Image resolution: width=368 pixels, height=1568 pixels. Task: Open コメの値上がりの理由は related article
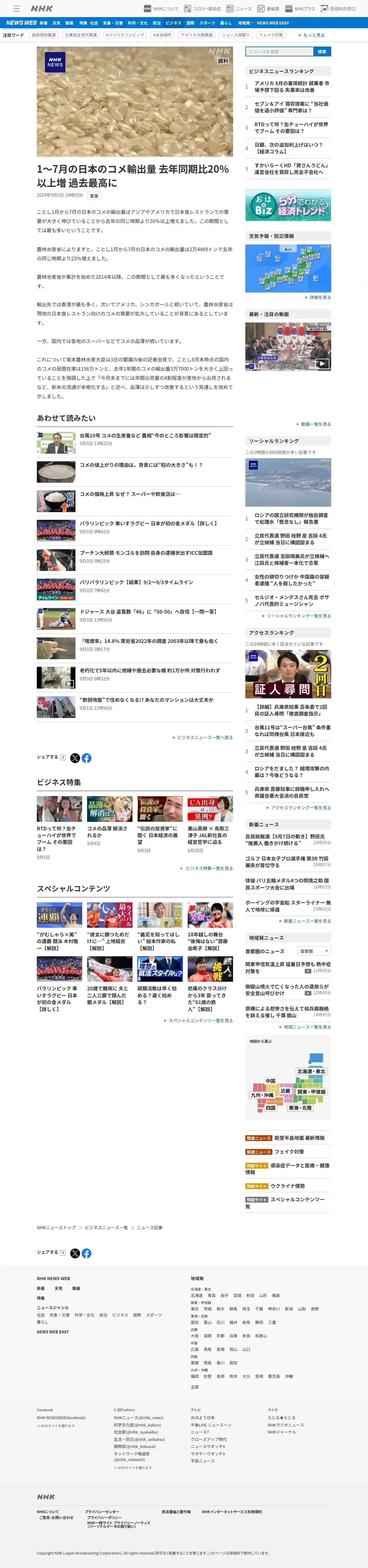pos(135,472)
